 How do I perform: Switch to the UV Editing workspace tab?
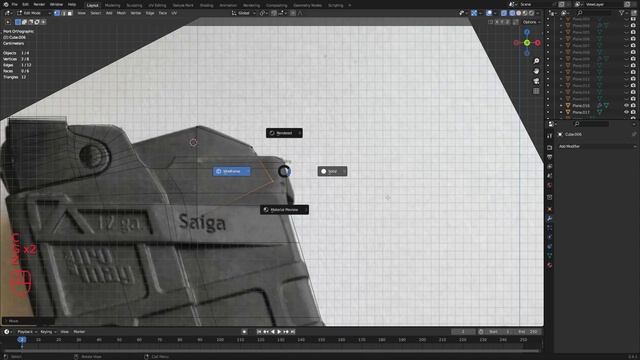(158, 5)
